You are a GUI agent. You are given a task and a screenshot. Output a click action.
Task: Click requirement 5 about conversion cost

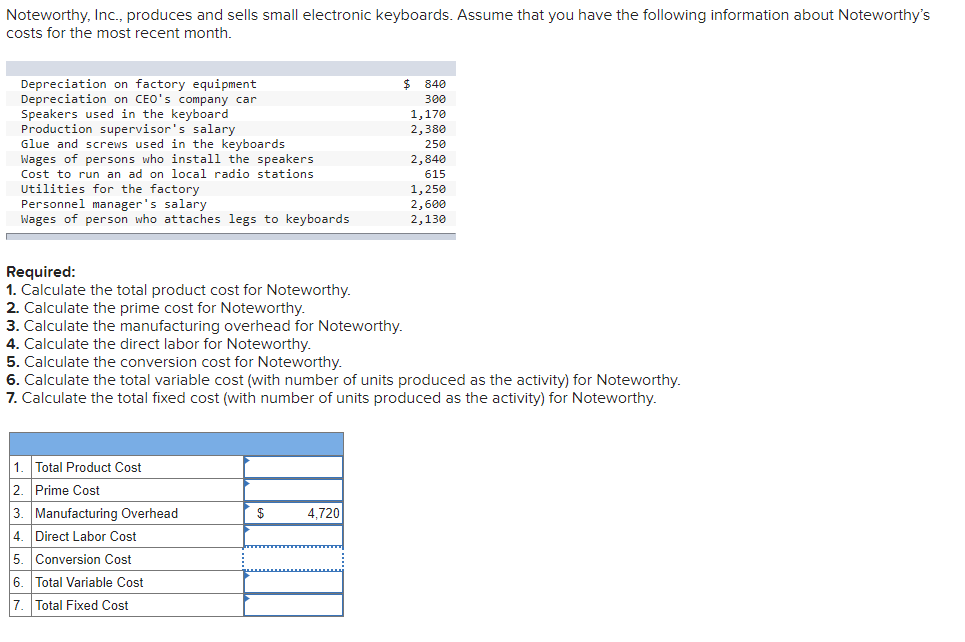[x=174, y=362]
